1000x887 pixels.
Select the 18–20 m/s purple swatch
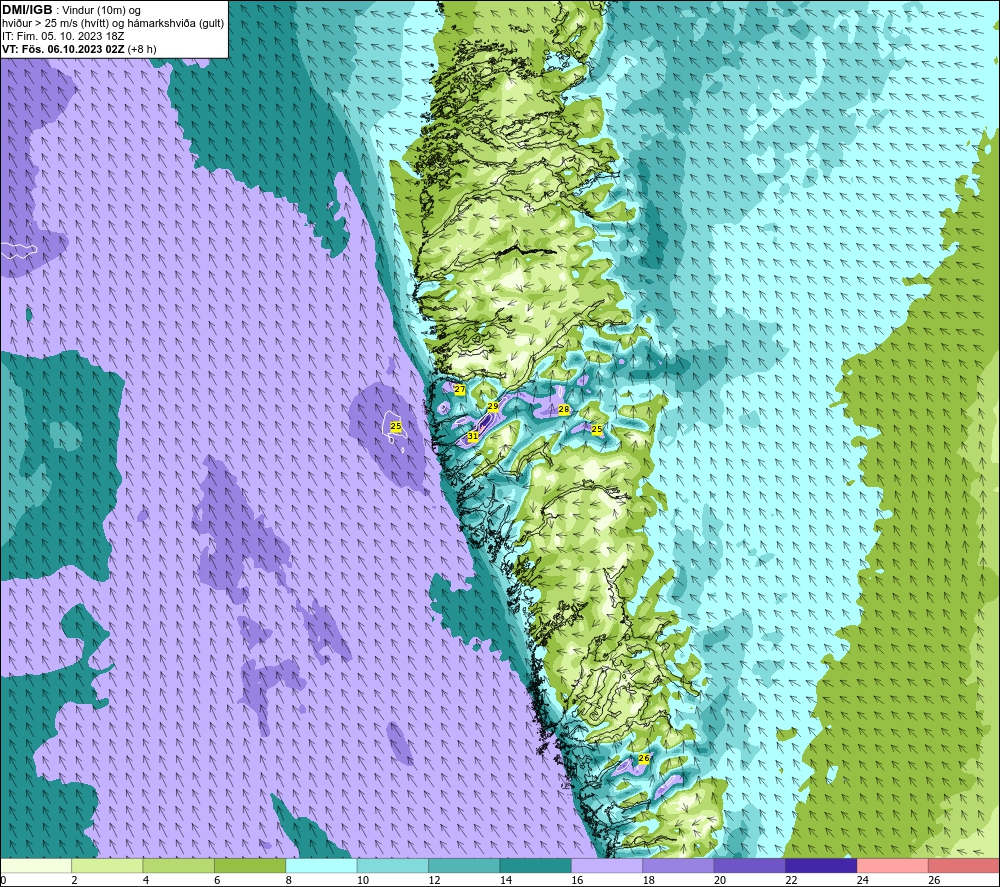[679, 865]
